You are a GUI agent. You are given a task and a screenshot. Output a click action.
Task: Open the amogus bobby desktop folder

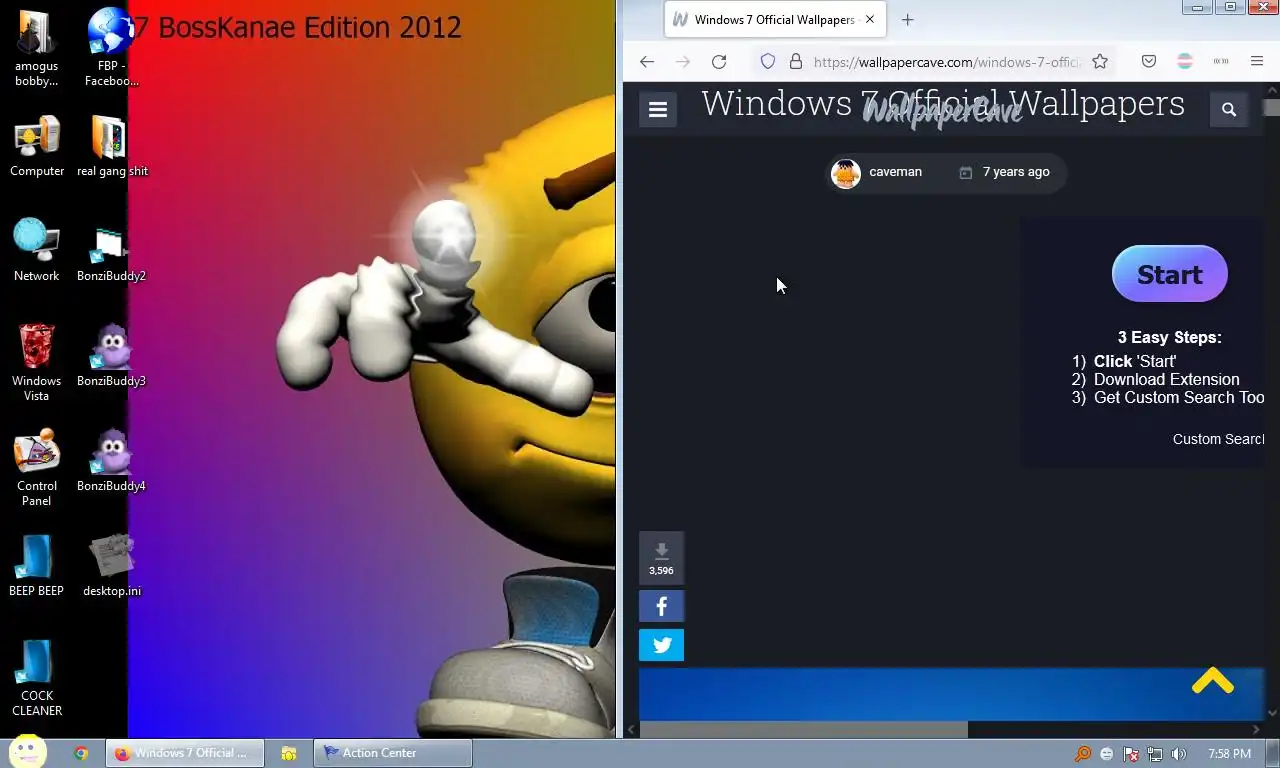coord(36,47)
